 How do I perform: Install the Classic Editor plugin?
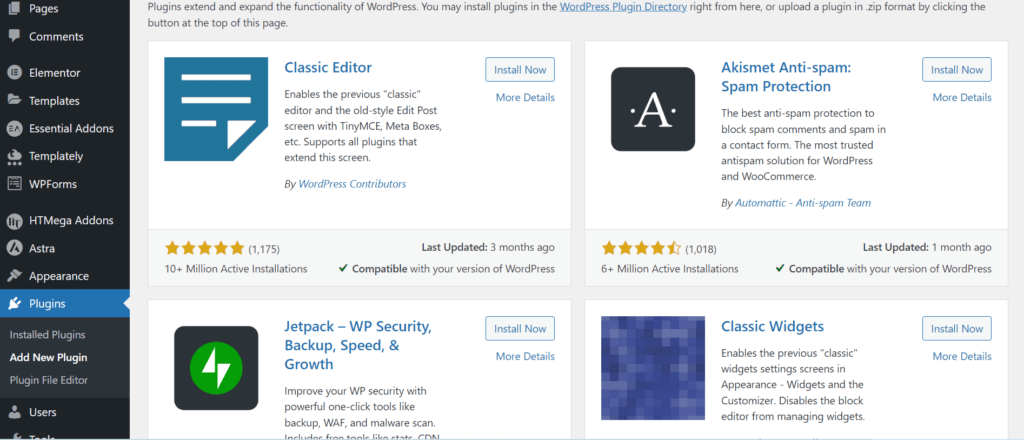(520, 70)
